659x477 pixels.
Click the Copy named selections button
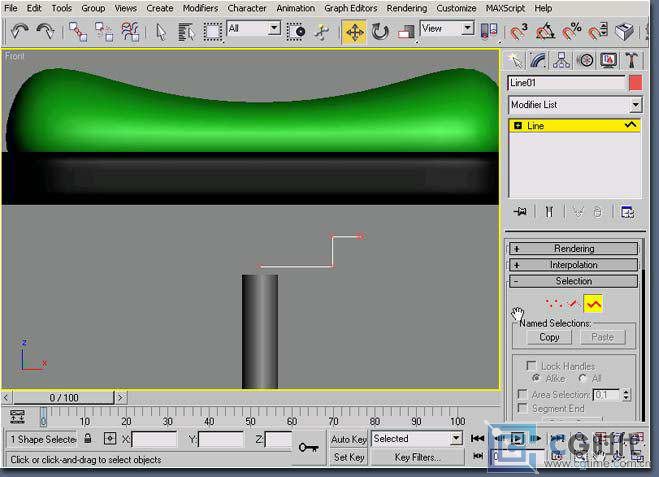(549, 337)
